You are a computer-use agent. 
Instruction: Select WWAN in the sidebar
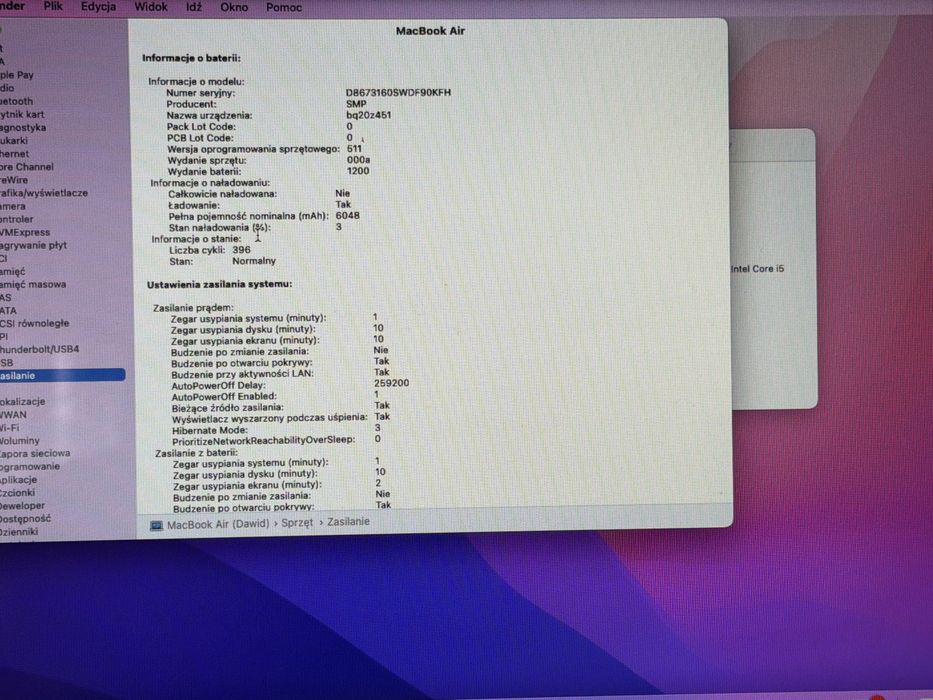pyautogui.click(x=13, y=415)
